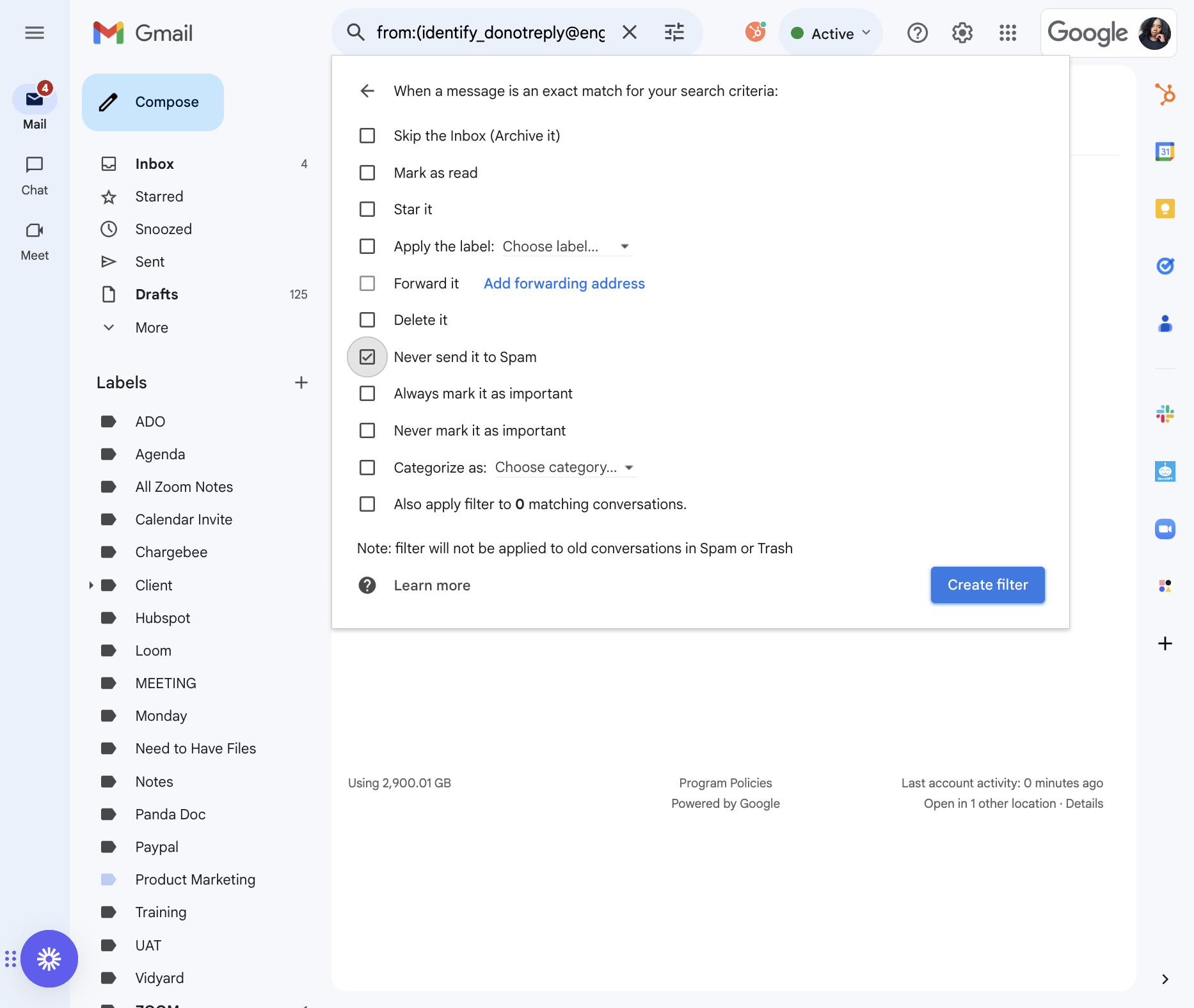Open Settings gear icon
The height and width of the screenshot is (1008, 1194).
click(962, 33)
